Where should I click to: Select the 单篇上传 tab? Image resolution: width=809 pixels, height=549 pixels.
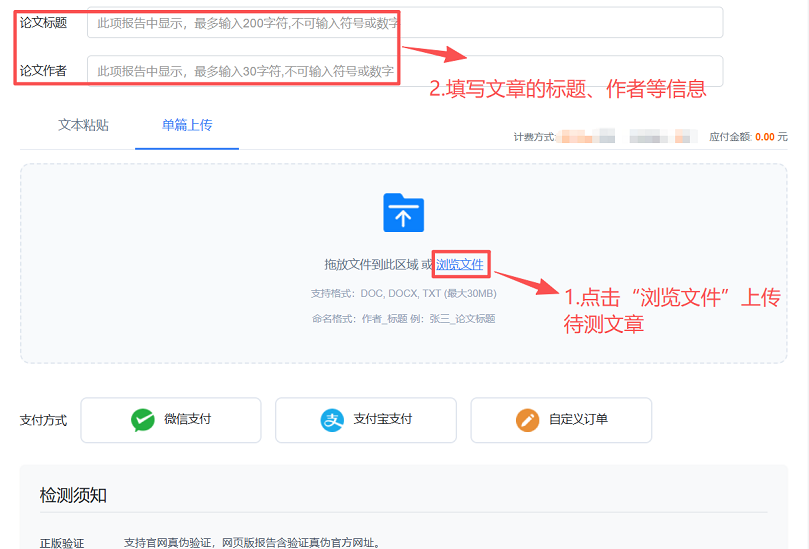(187, 126)
